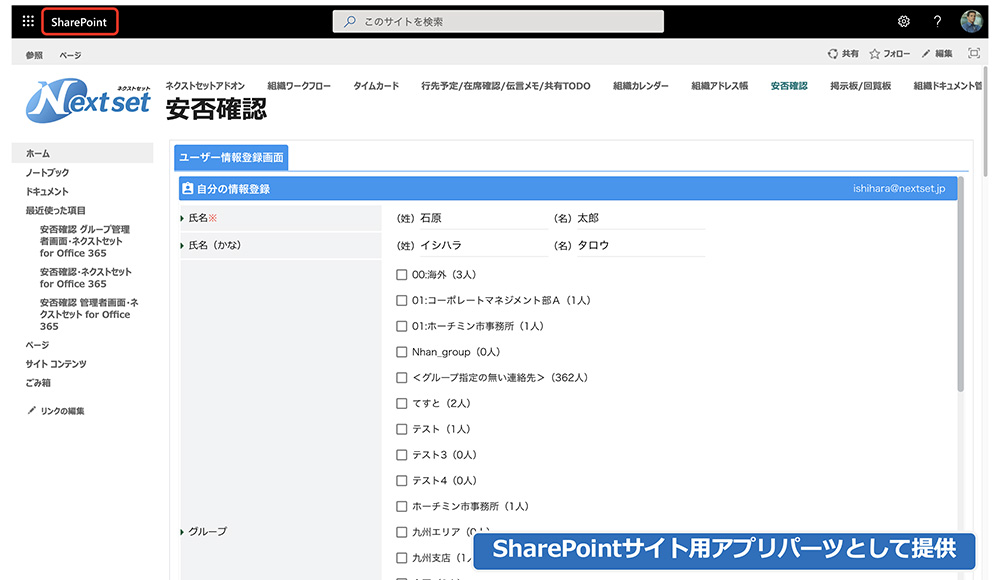Image resolution: width=1000 pixels, height=580 pixels.
Task: Open SharePoint help via question mark icon
Action: click(x=937, y=20)
